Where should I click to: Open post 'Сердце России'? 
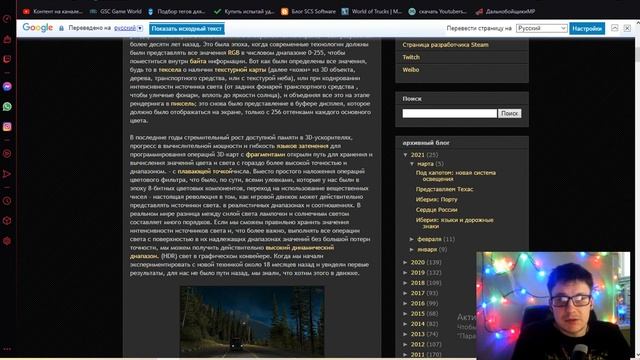[x=436, y=210]
